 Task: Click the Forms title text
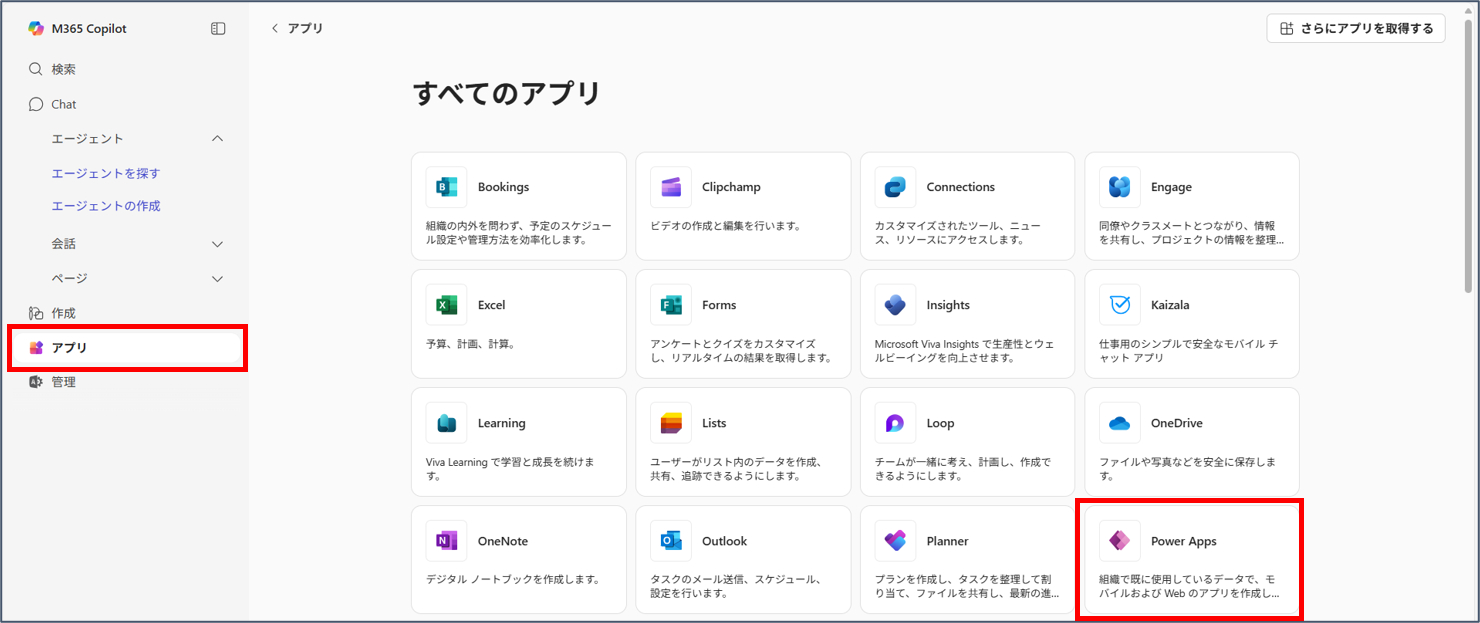[719, 305]
